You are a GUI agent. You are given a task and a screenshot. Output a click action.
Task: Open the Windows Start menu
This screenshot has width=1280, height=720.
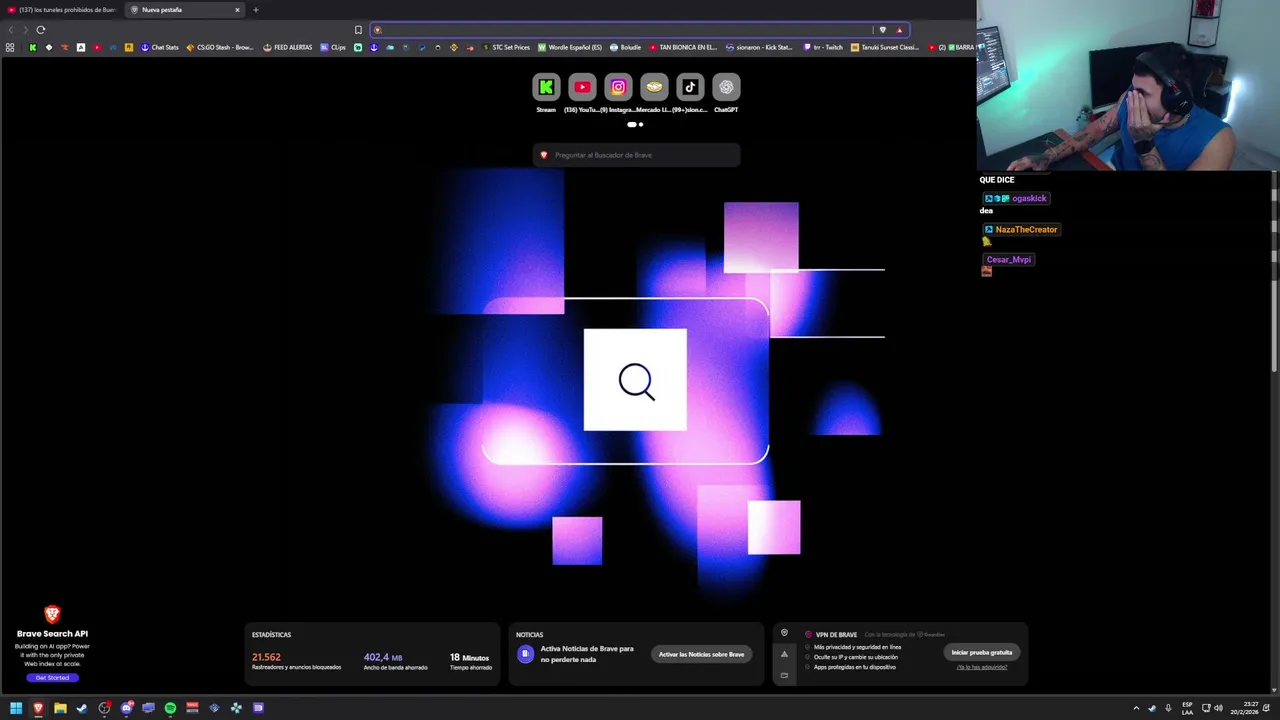pos(16,708)
